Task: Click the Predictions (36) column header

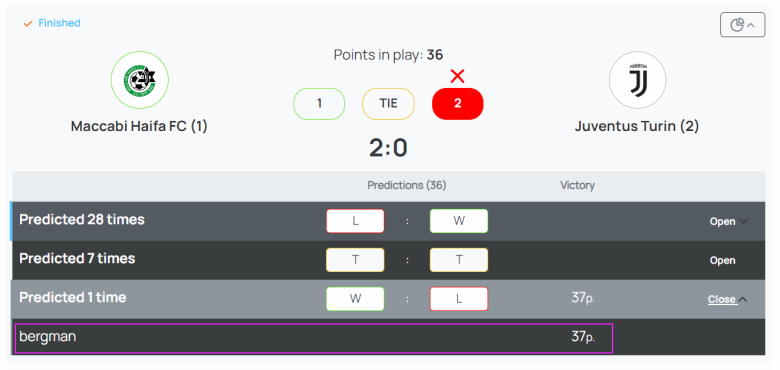Action: (x=407, y=185)
